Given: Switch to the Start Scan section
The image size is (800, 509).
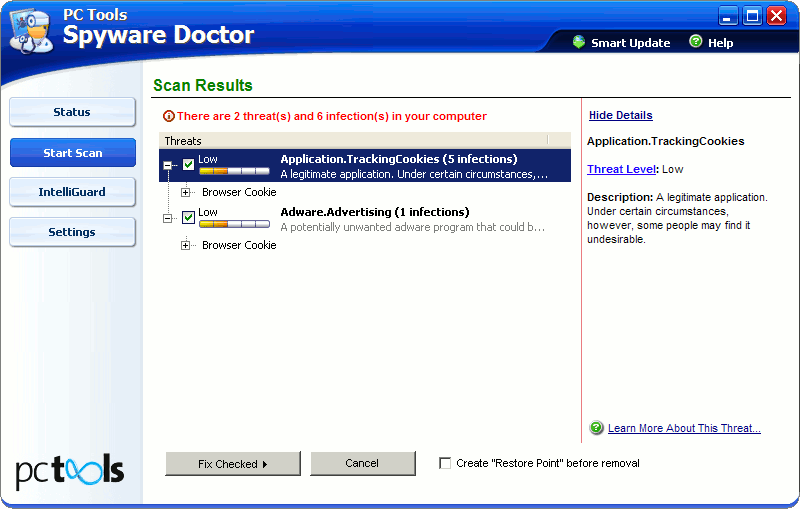Looking at the screenshot, I should [72, 152].
